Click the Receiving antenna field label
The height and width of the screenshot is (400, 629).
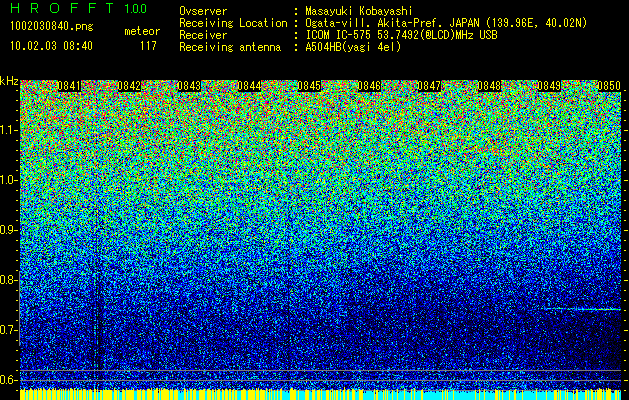click(x=230, y=47)
